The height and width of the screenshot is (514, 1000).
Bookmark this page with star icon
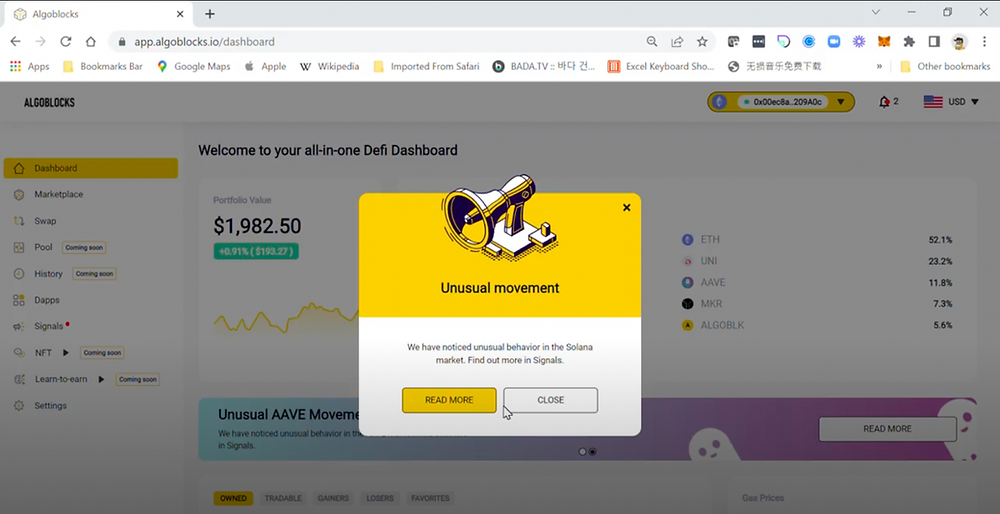click(702, 41)
